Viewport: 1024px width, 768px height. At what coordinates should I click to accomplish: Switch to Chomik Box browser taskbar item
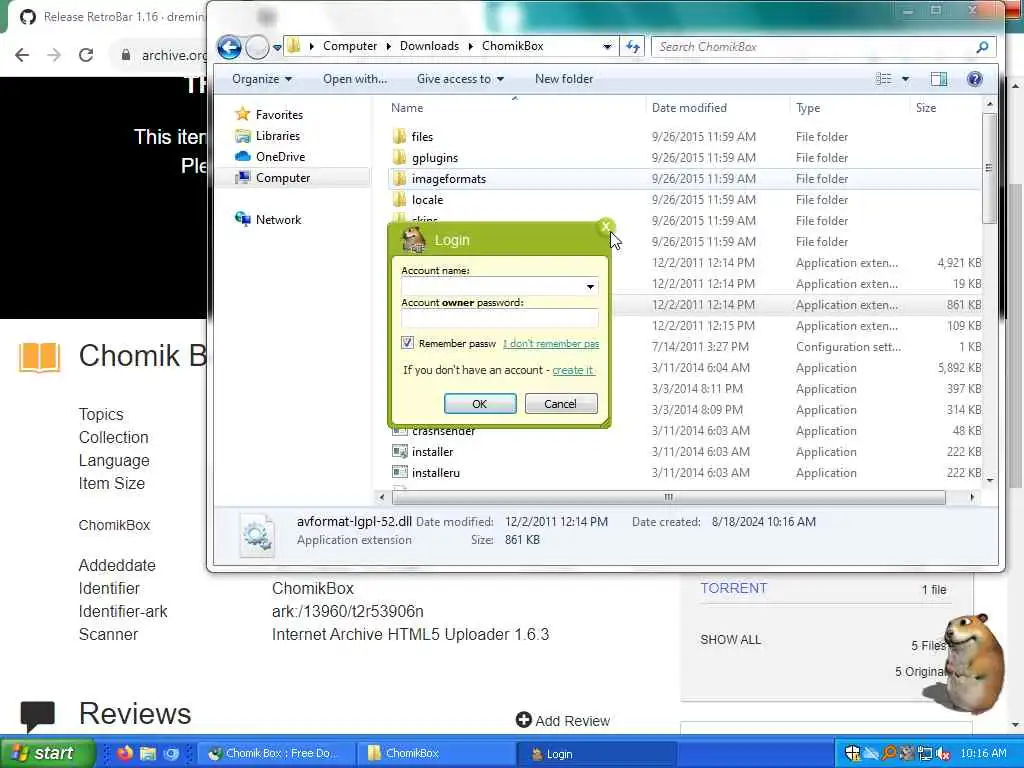point(276,753)
